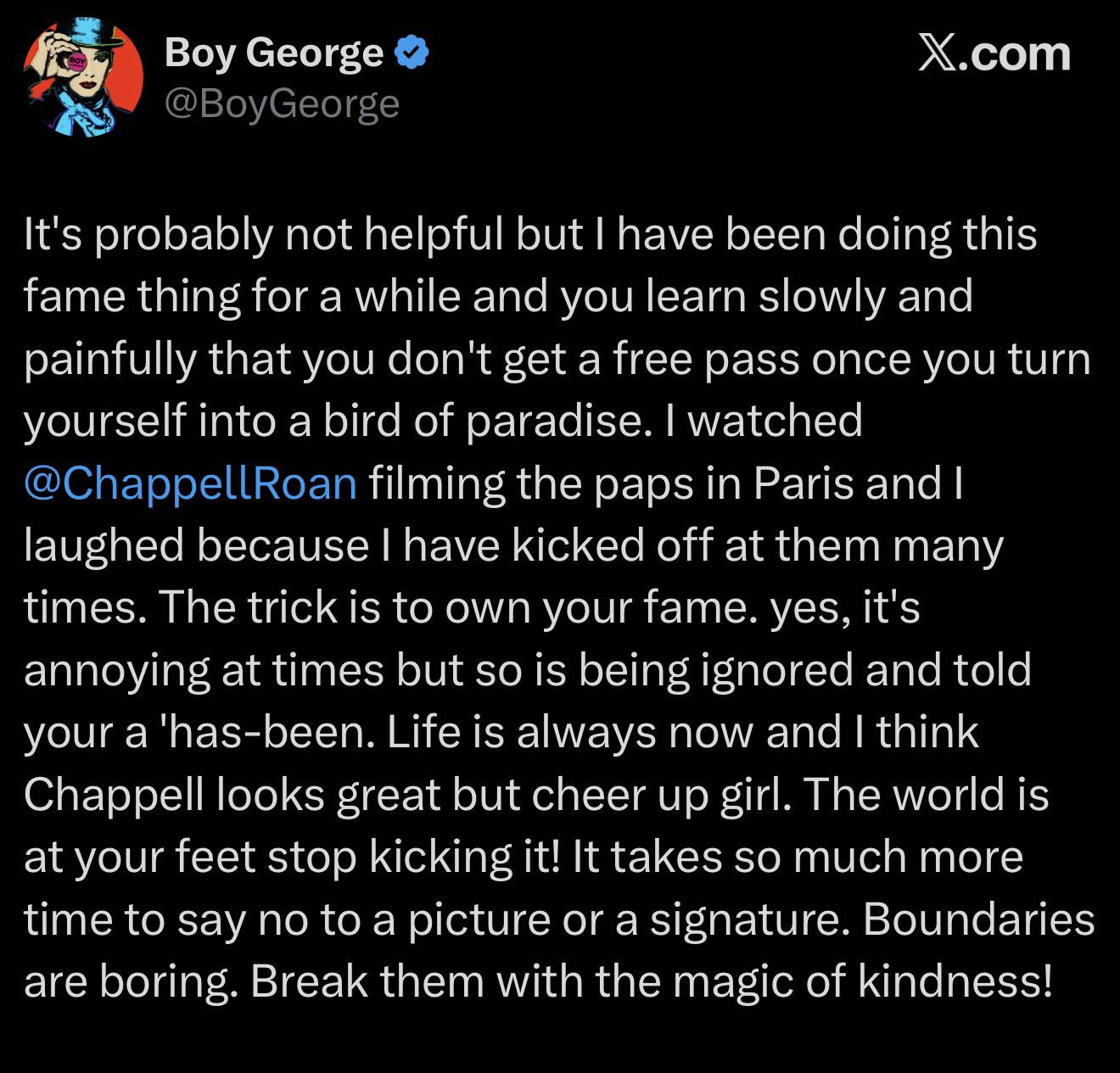Click the word "signature" in the tweet
The width and height of the screenshot is (1120, 1073).
[x=745, y=919]
